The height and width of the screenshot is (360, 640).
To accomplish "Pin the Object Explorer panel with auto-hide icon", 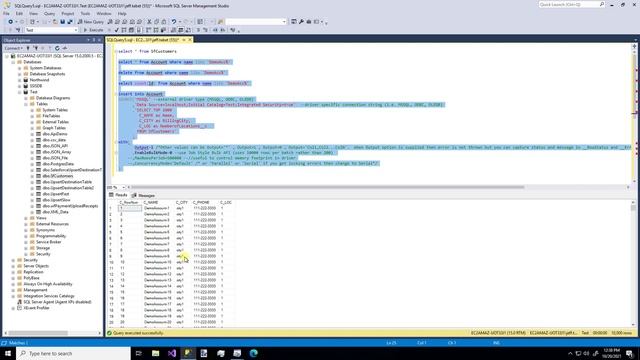I will (94, 40).
